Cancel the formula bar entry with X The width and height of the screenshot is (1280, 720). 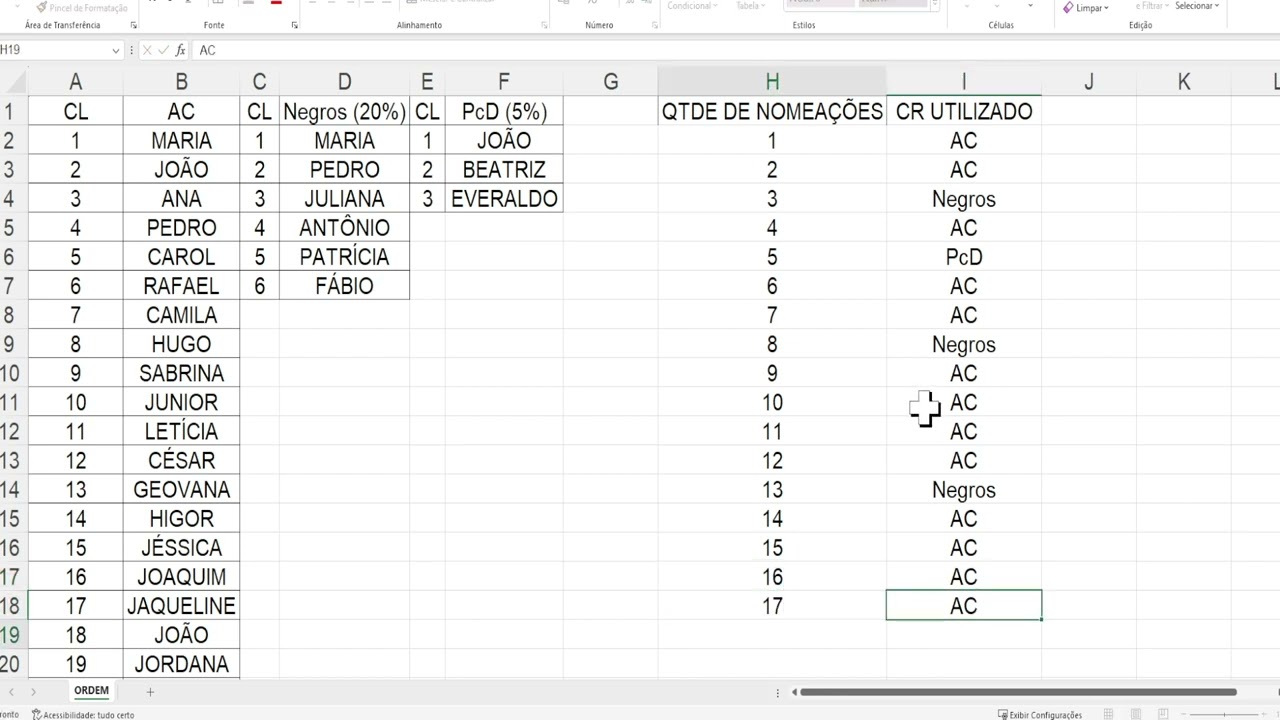pos(147,50)
